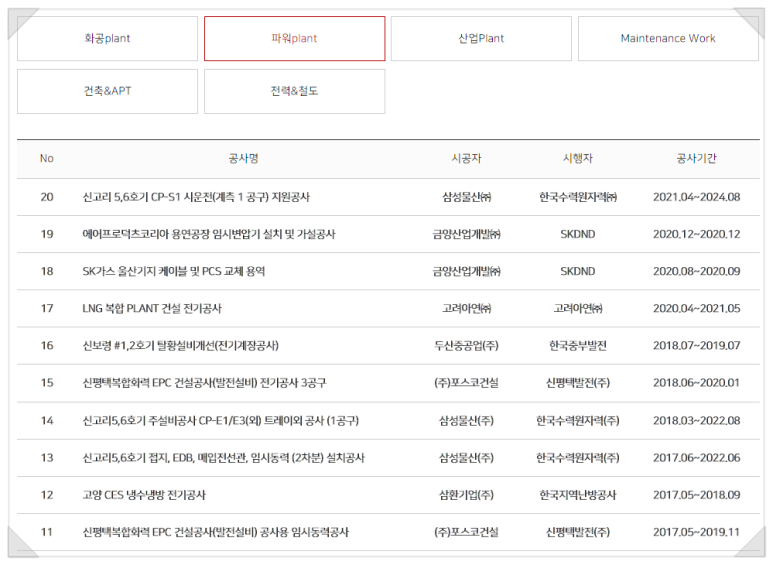Click period 2020.04~2021.05

(697, 309)
